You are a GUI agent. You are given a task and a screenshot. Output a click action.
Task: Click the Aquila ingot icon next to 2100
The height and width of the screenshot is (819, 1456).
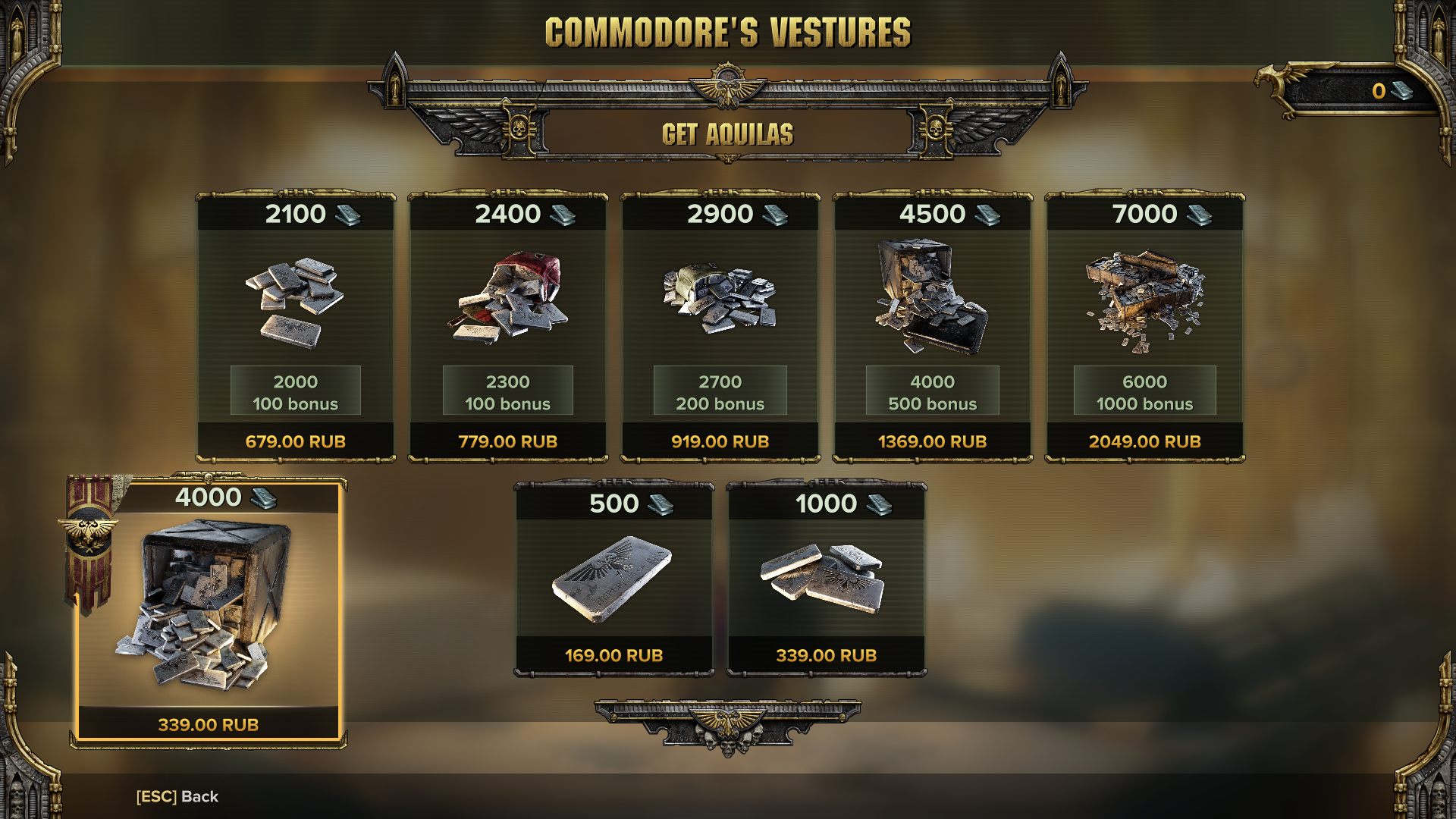point(348,215)
